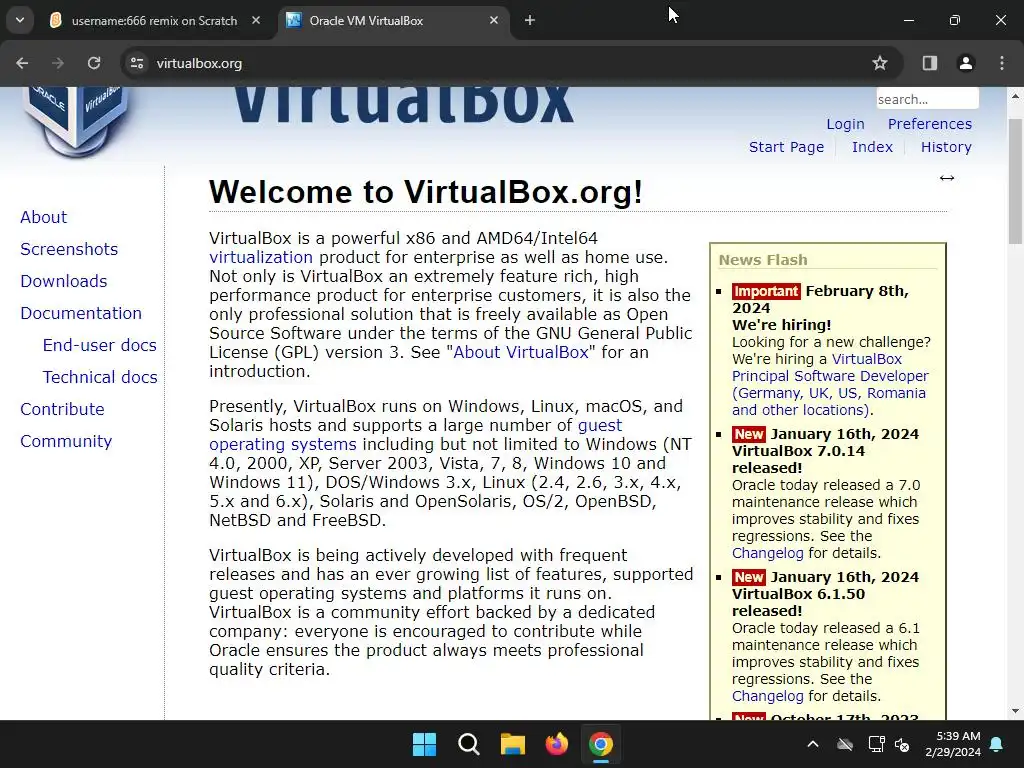
Task: Expand the tab search dropdown
Action: pyautogui.click(x=20, y=20)
